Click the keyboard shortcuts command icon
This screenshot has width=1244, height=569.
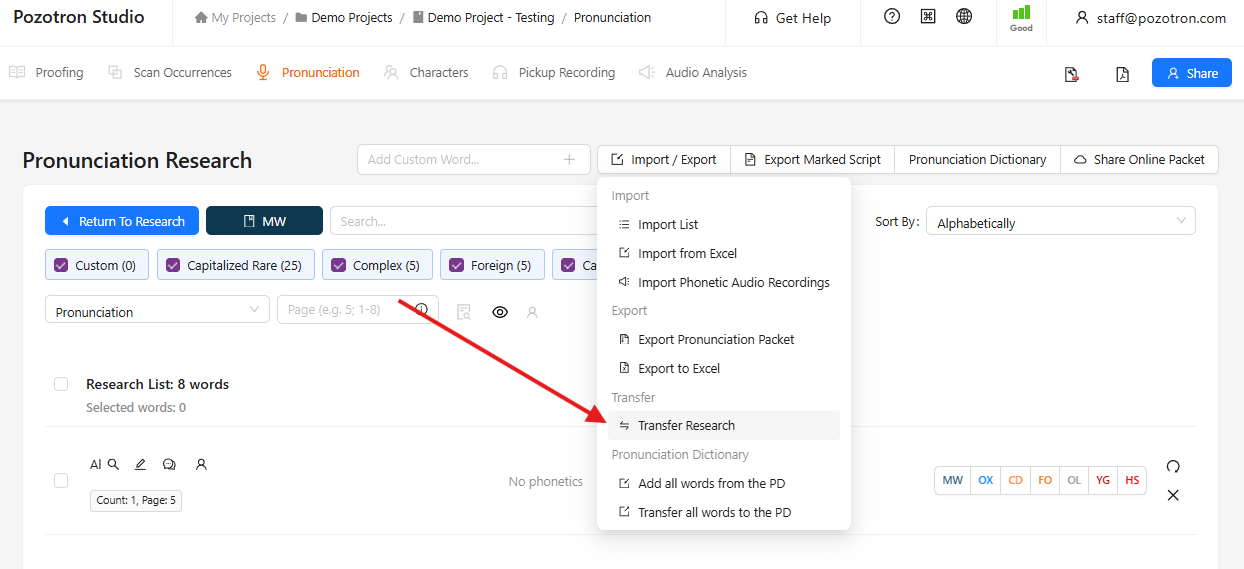pos(928,17)
